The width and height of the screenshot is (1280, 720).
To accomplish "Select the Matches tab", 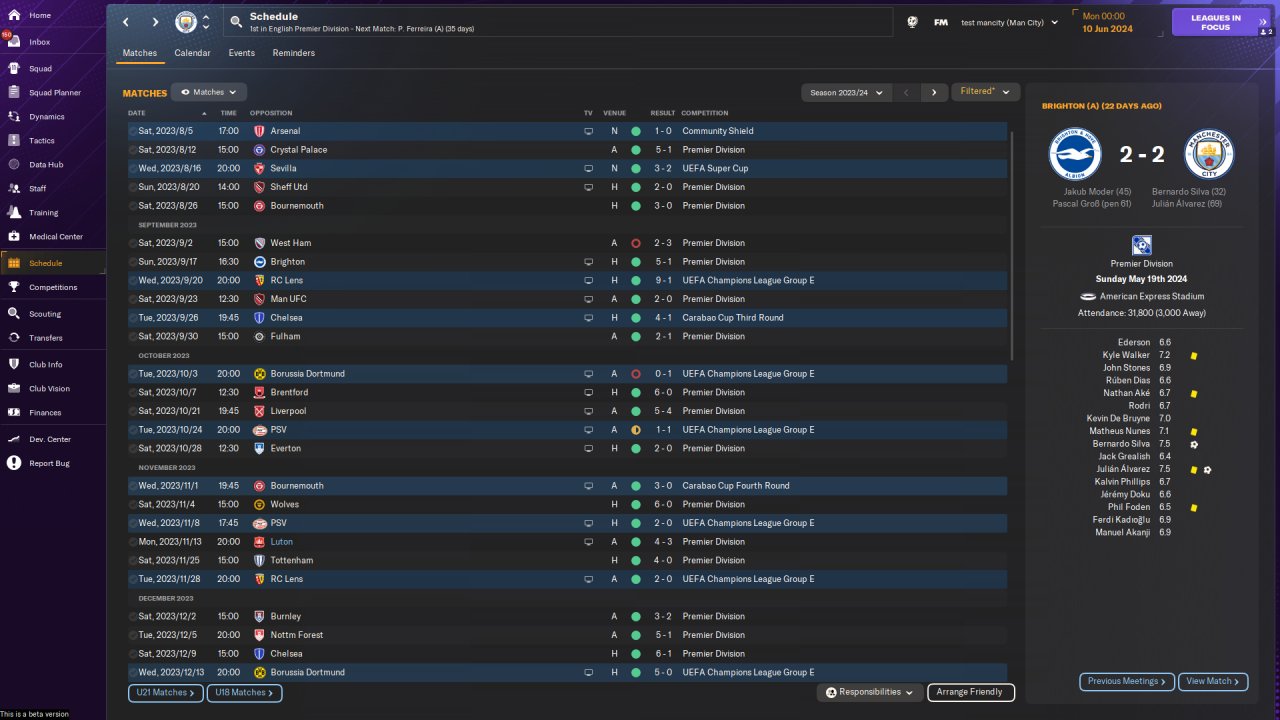I will click(x=140, y=53).
